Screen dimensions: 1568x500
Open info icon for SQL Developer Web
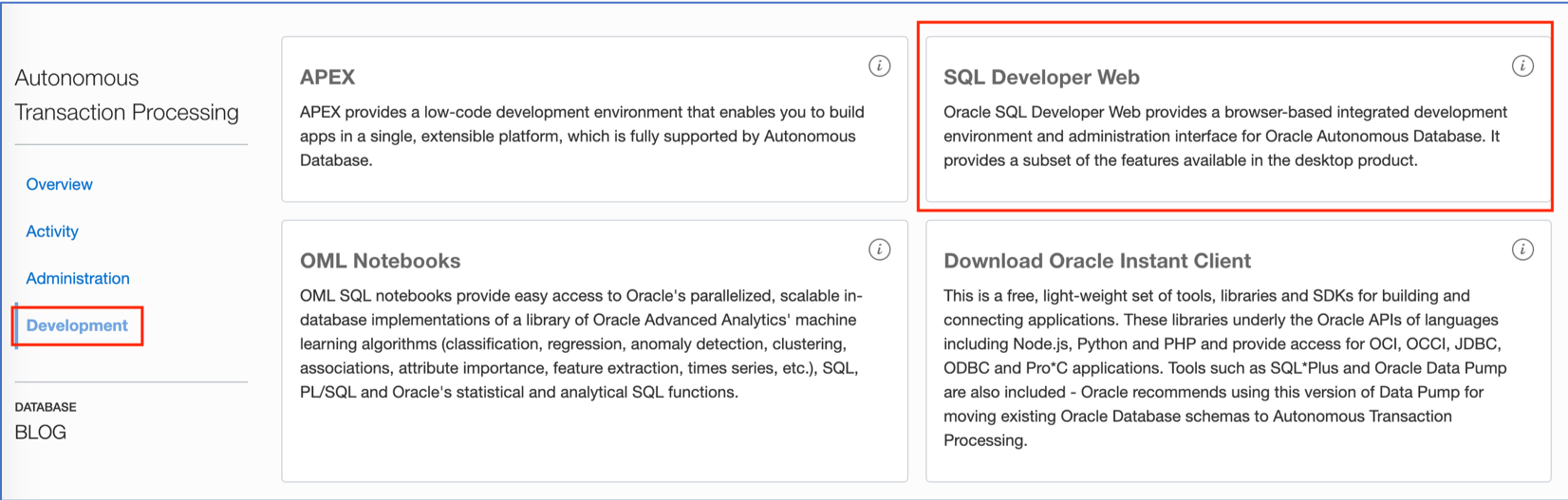(1522, 66)
